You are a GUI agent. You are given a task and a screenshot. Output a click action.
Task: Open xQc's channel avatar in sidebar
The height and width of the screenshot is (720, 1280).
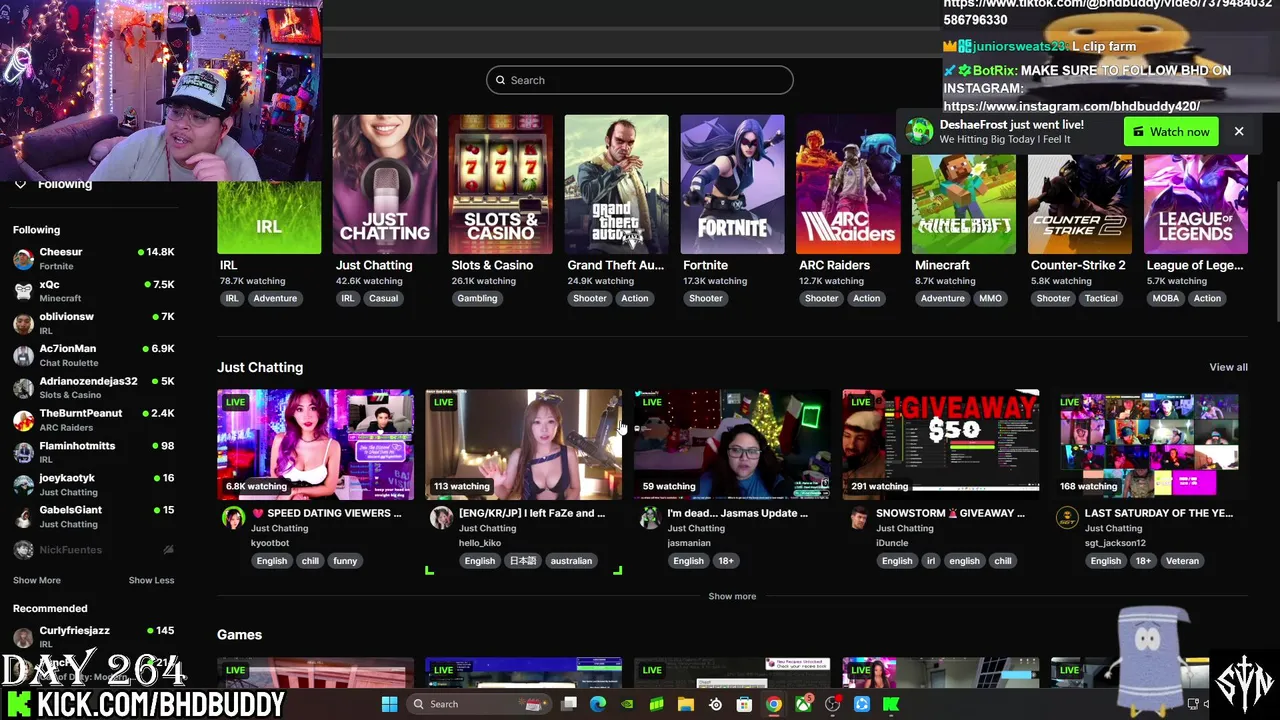pyautogui.click(x=23, y=291)
